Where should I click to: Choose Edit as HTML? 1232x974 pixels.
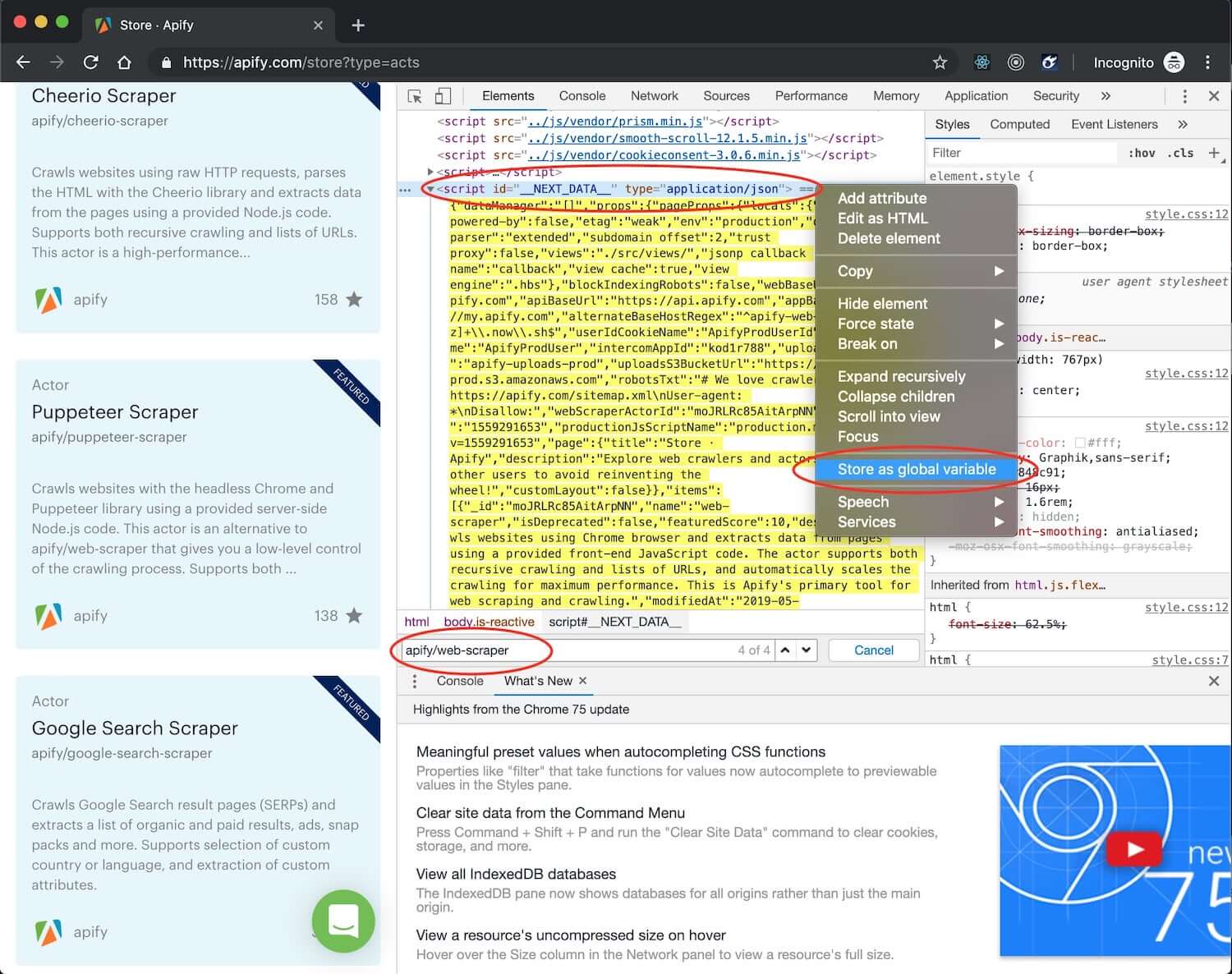point(916,218)
